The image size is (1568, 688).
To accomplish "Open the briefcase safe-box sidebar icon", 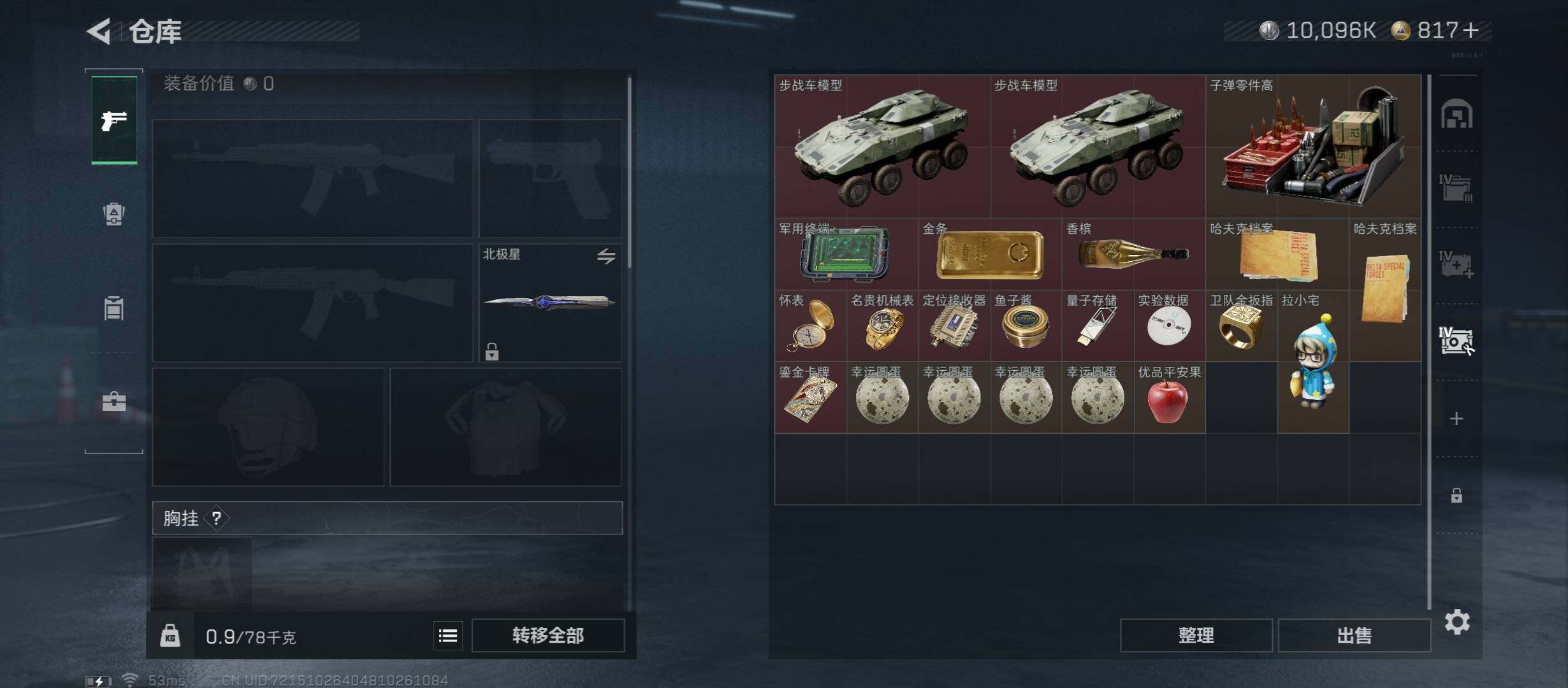I will pos(114,401).
